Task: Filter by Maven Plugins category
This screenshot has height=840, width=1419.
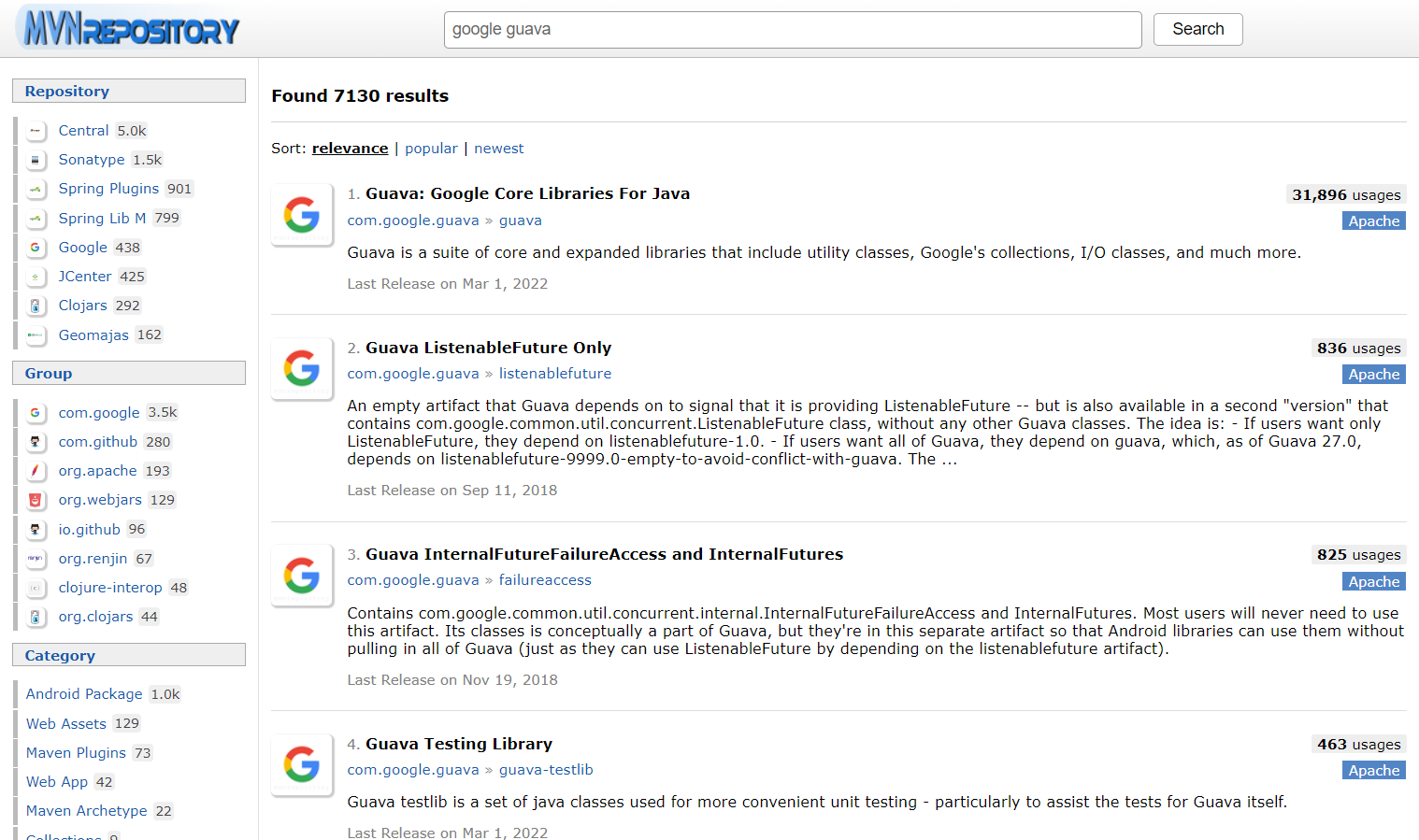Action: pyautogui.click(x=76, y=753)
